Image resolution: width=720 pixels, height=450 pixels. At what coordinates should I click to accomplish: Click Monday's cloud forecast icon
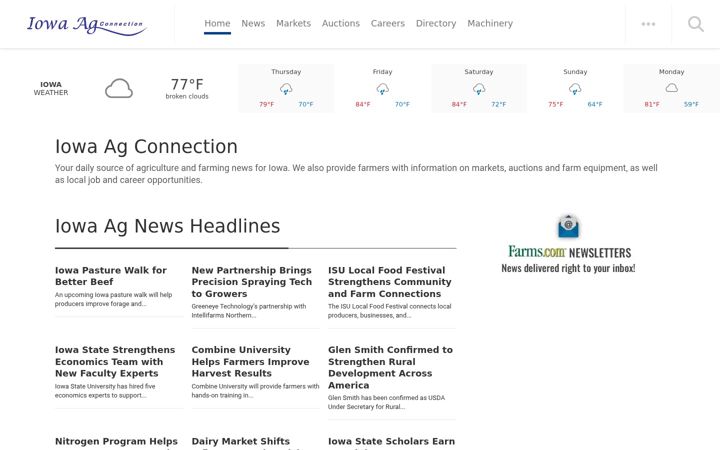(671, 88)
